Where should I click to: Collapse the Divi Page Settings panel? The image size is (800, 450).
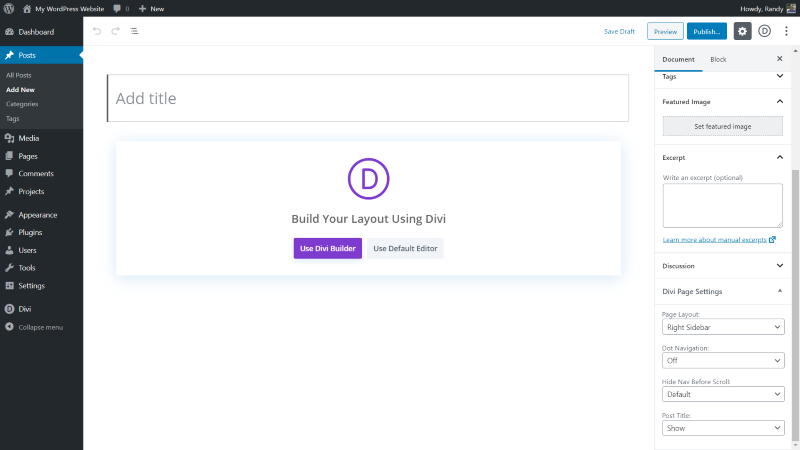(722, 291)
